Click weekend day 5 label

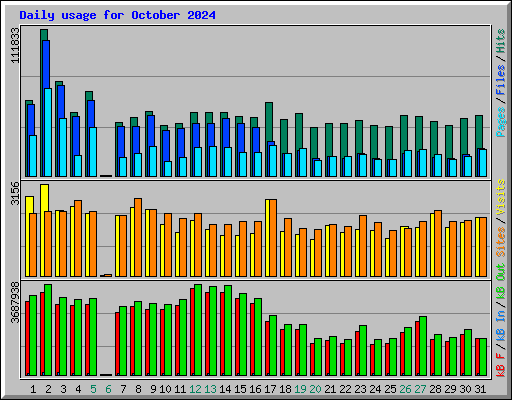(x=93, y=389)
